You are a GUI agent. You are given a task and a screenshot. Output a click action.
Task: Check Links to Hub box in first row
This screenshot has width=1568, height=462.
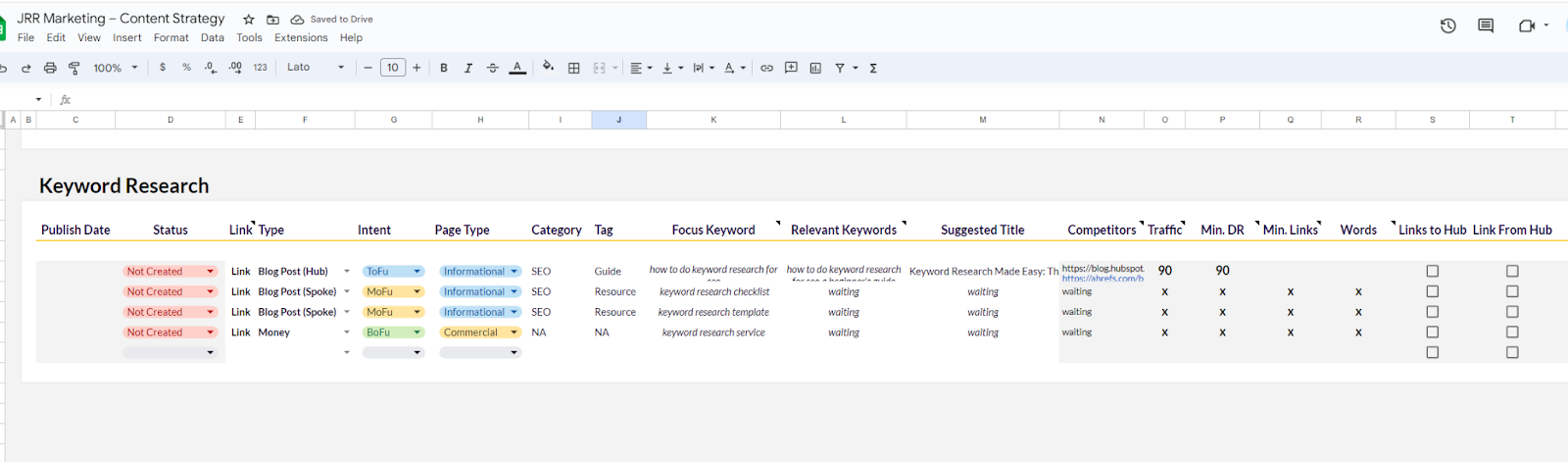click(1432, 271)
